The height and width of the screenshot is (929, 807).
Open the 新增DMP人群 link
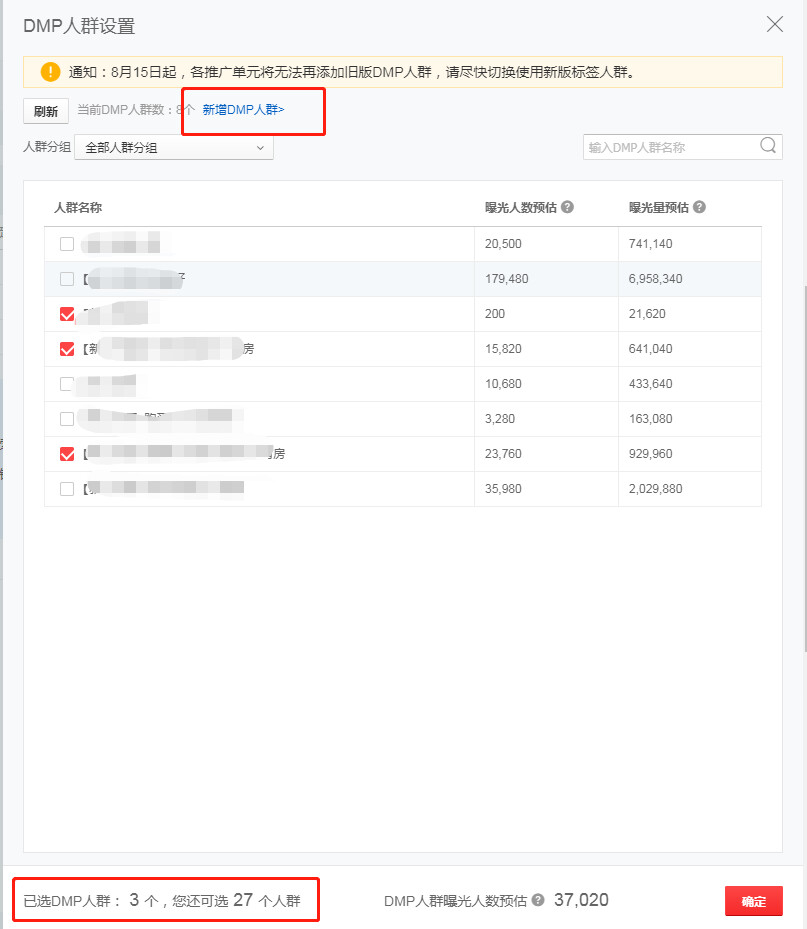[x=243, y=110]
